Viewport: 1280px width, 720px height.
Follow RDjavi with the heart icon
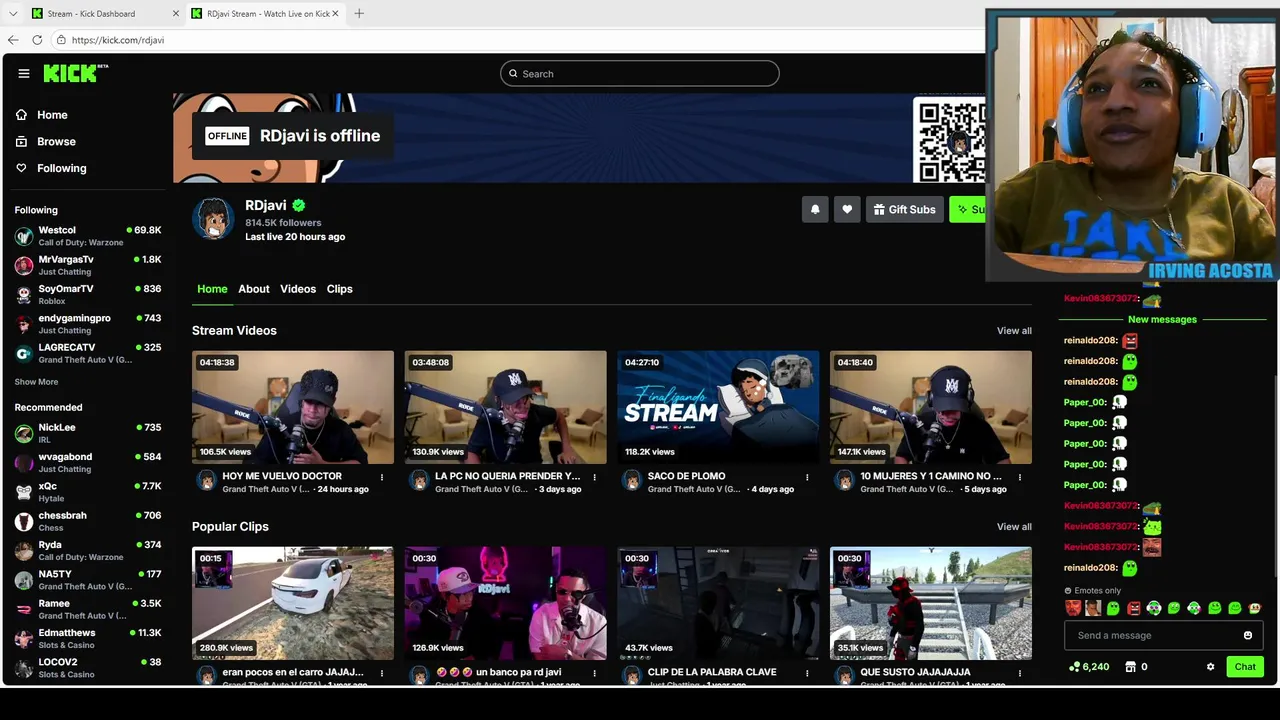coord(847,209)
